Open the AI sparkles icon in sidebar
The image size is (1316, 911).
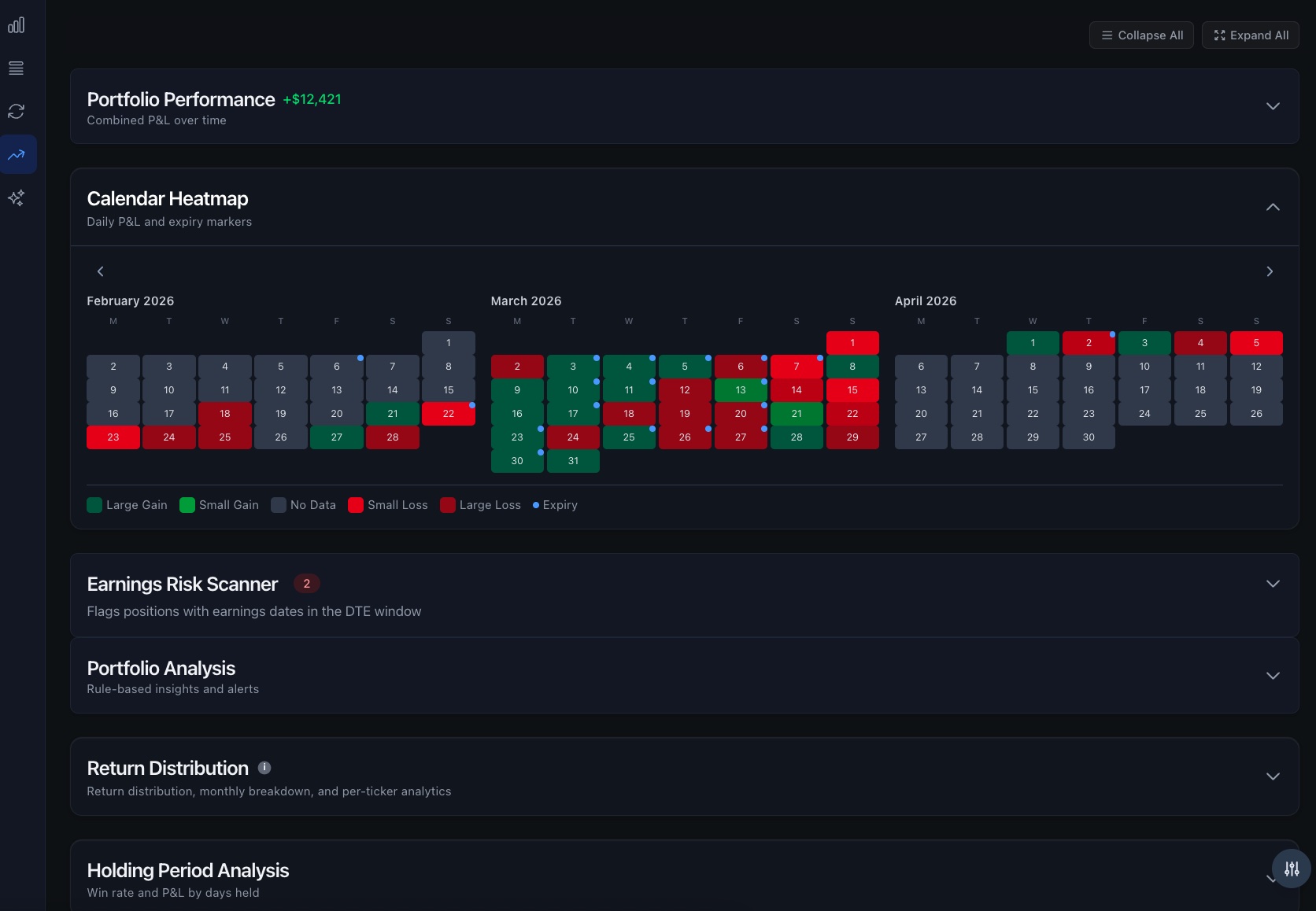(x=17, y=198)
